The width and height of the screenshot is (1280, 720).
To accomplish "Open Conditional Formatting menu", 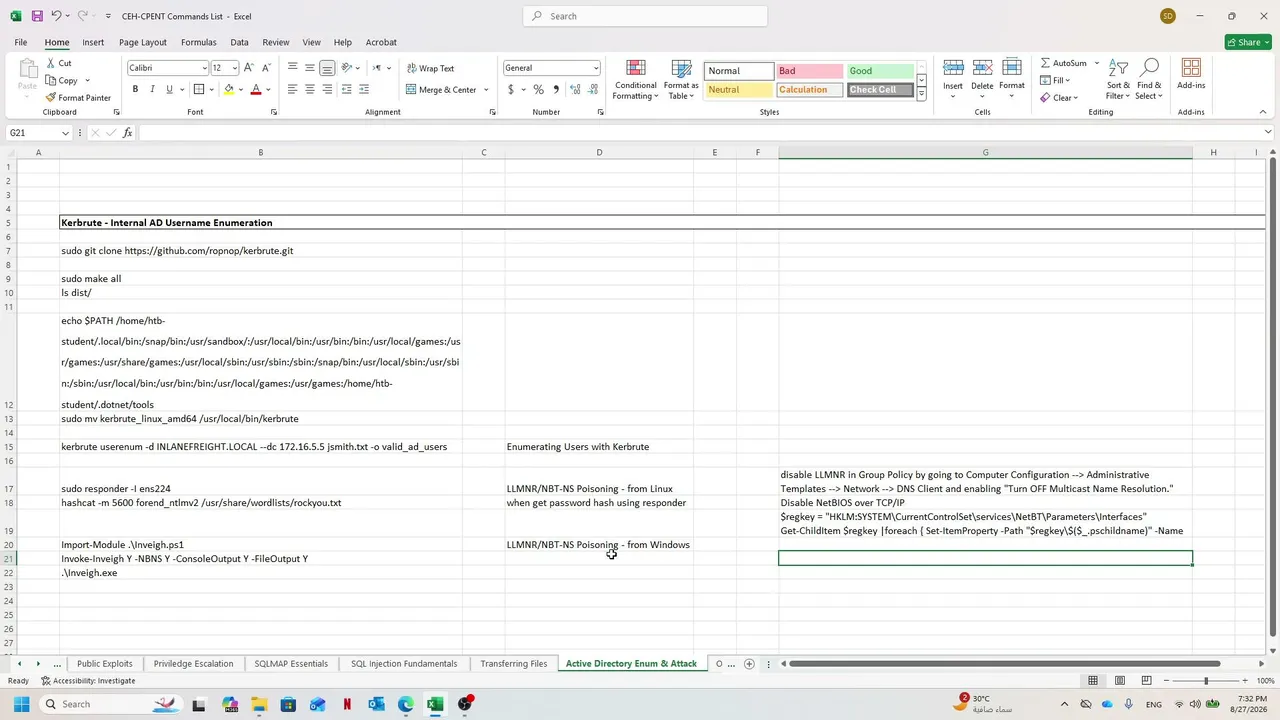I will click(636, 80).
